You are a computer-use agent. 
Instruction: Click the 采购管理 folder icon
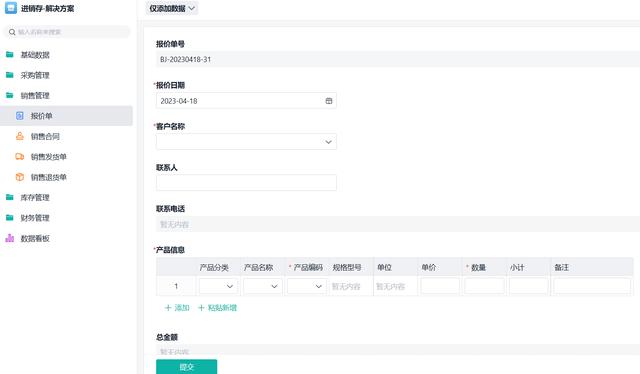point(9,75)
